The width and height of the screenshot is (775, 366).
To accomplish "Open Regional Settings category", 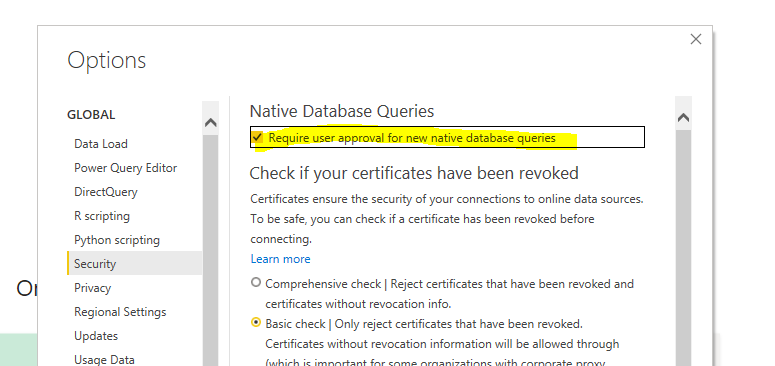I will coord(120,312).
